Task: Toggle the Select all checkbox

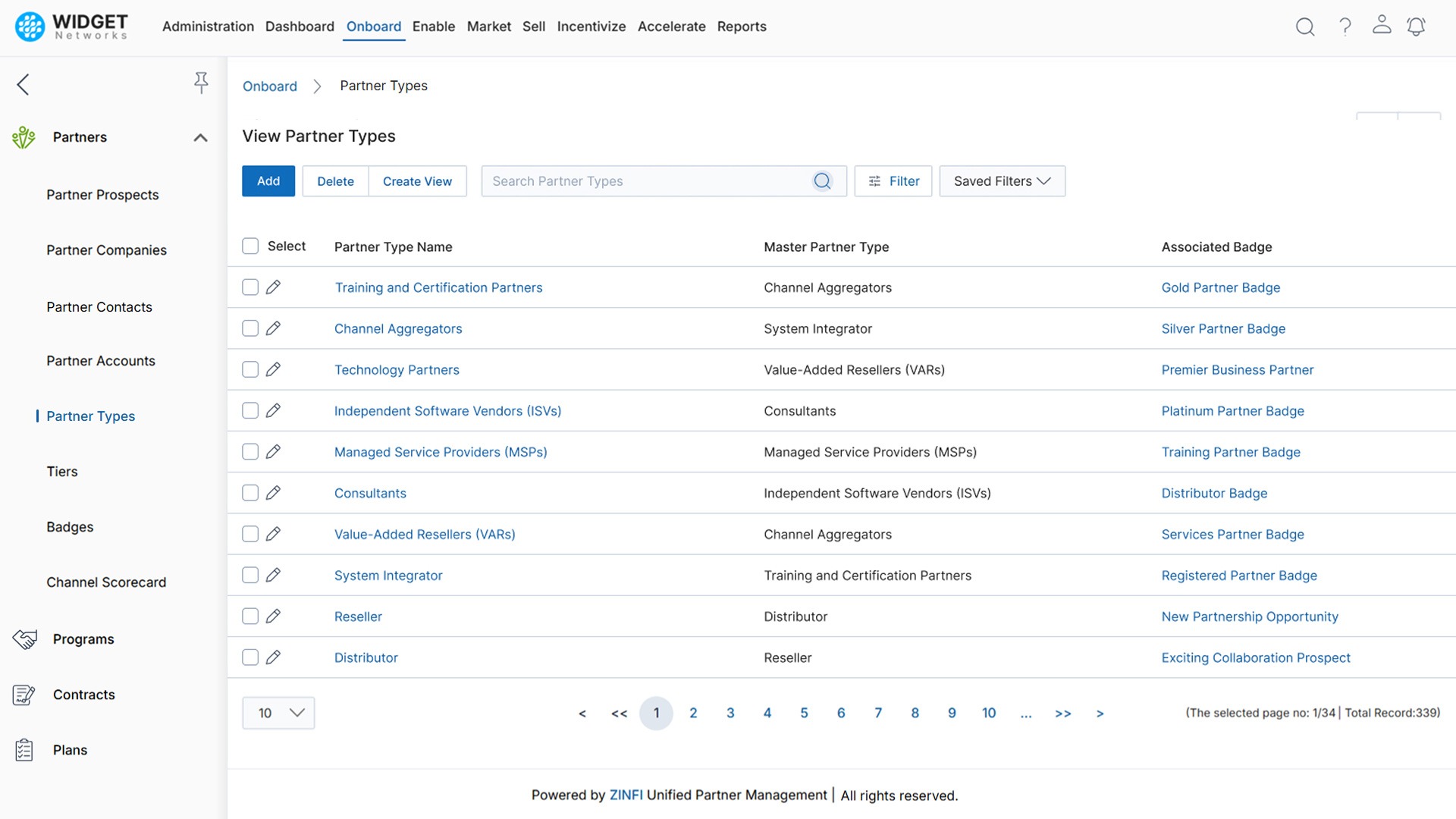Action: coord(250,246)
